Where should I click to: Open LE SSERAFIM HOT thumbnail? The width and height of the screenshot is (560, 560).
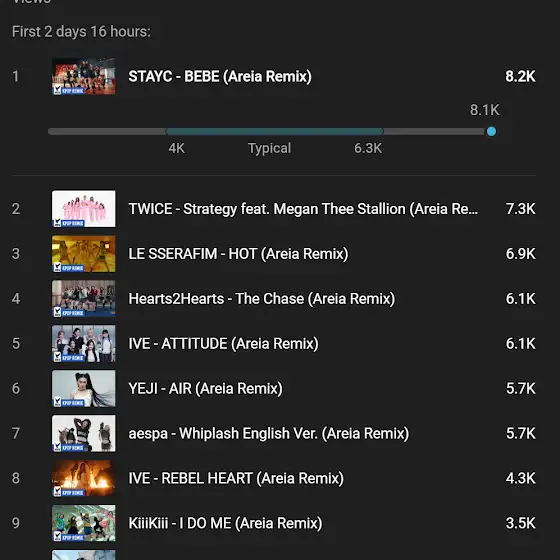coord(84,254)
